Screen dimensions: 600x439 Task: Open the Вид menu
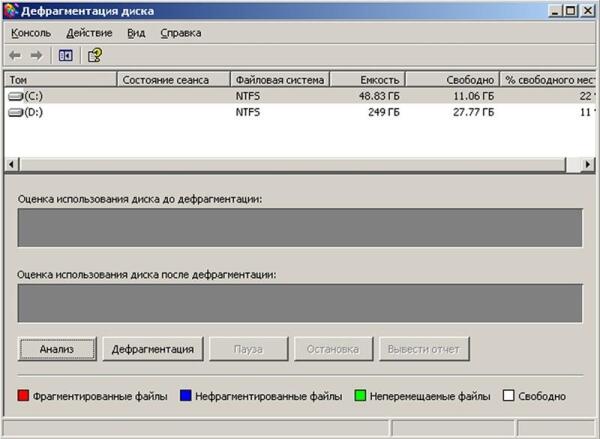pyautogui.click(x=136, y=33)
